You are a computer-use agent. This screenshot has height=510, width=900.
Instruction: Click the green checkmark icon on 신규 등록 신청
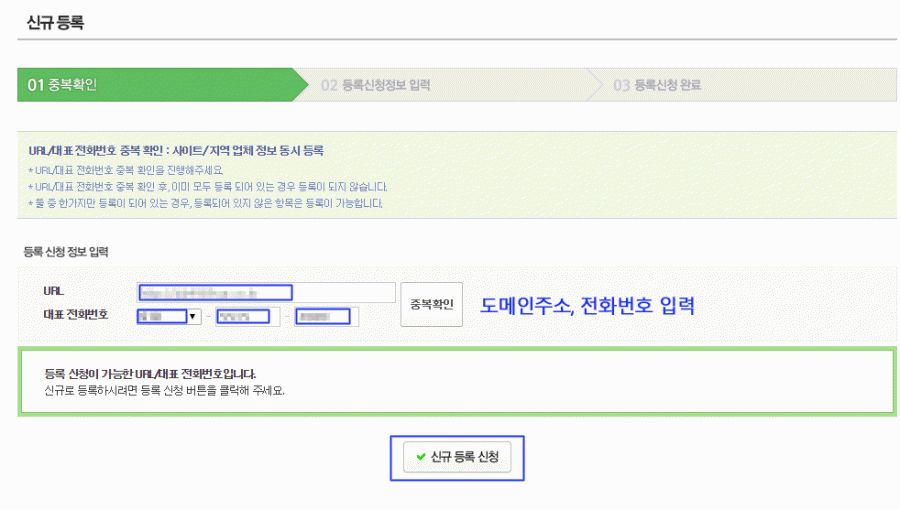[420, 458]
